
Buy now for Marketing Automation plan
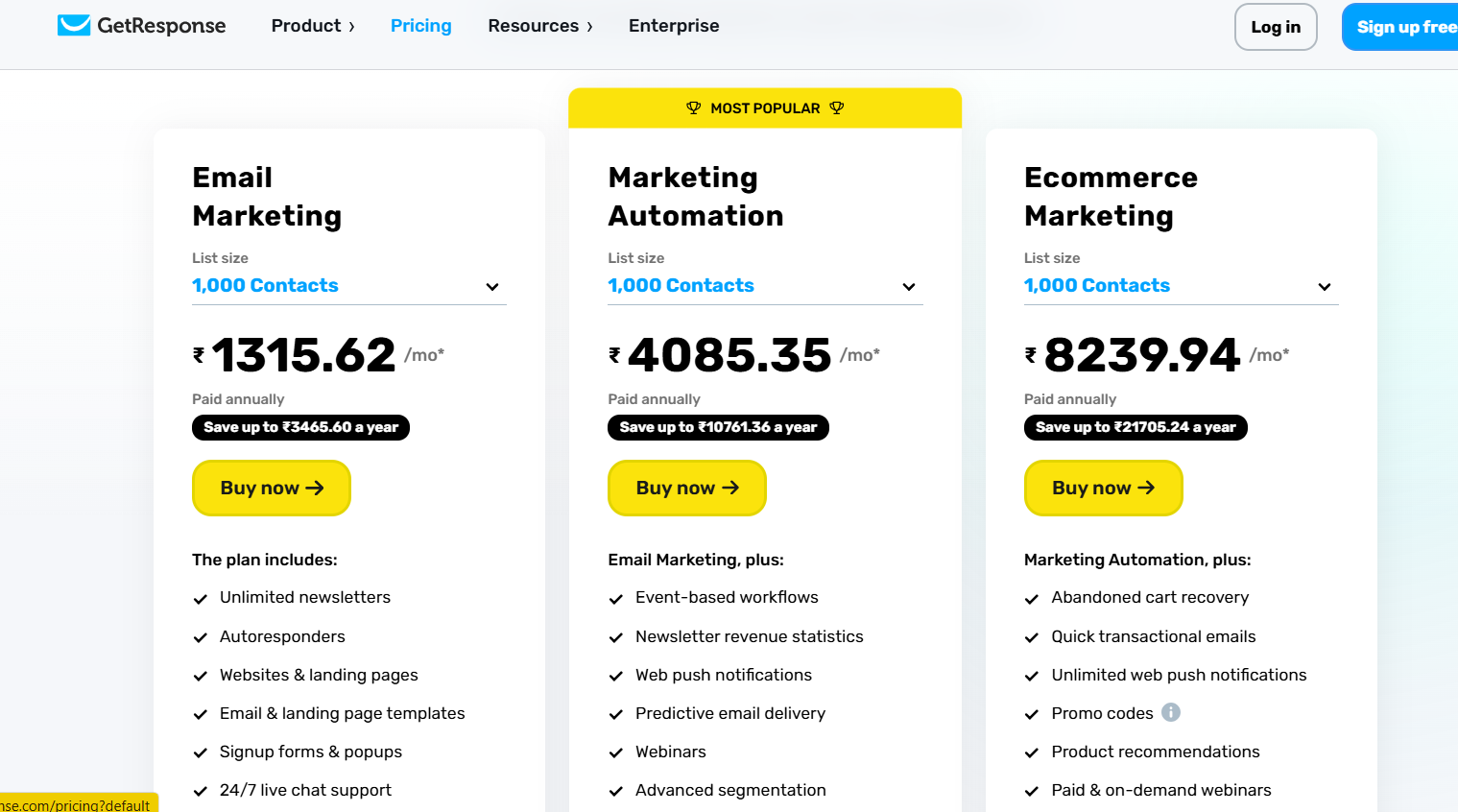coord(687,488)
